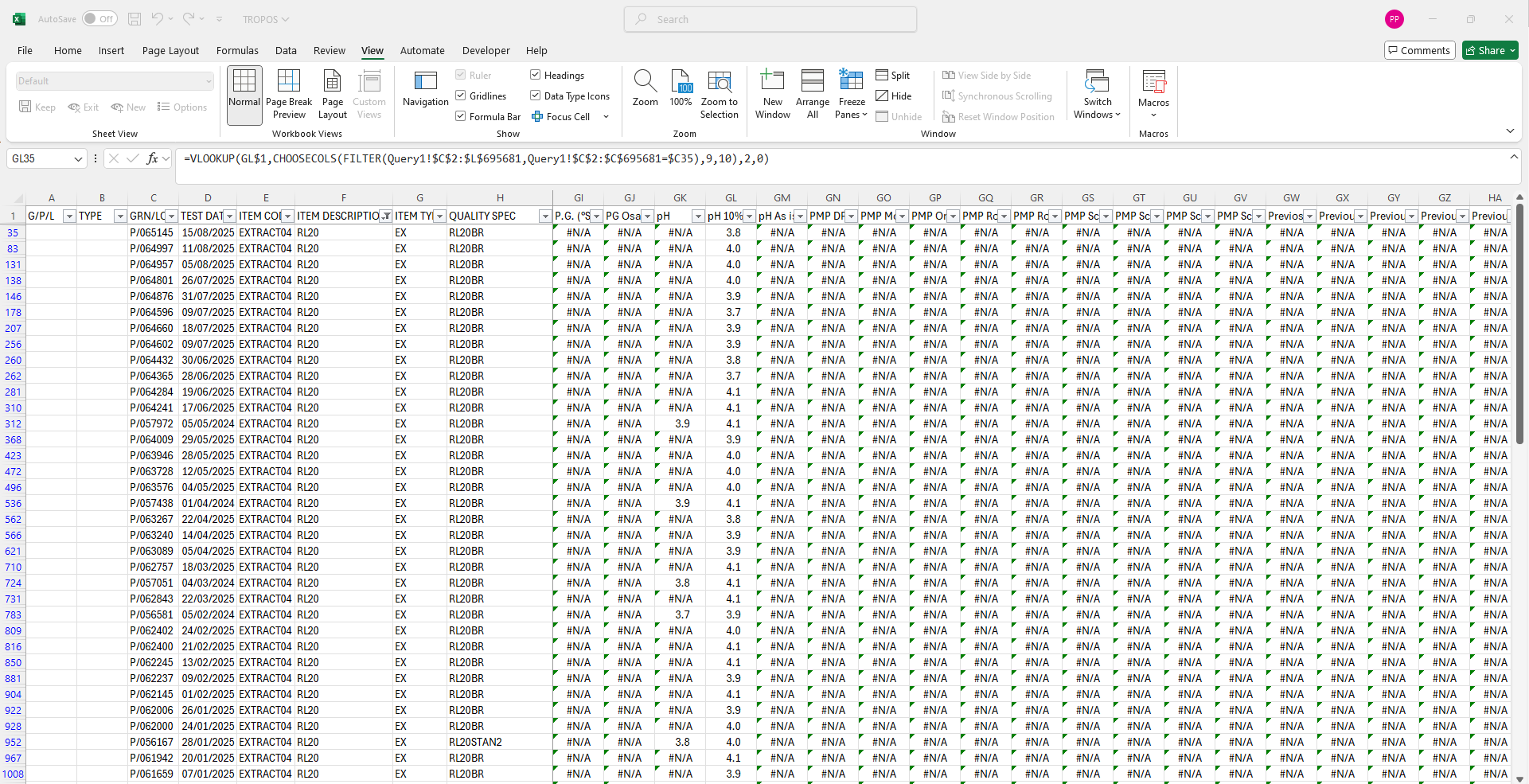This screenshot has height=784, width=1529.
Task: Open ITEM DESCRIPTION filter dropdown
Action: coord(386,216)
